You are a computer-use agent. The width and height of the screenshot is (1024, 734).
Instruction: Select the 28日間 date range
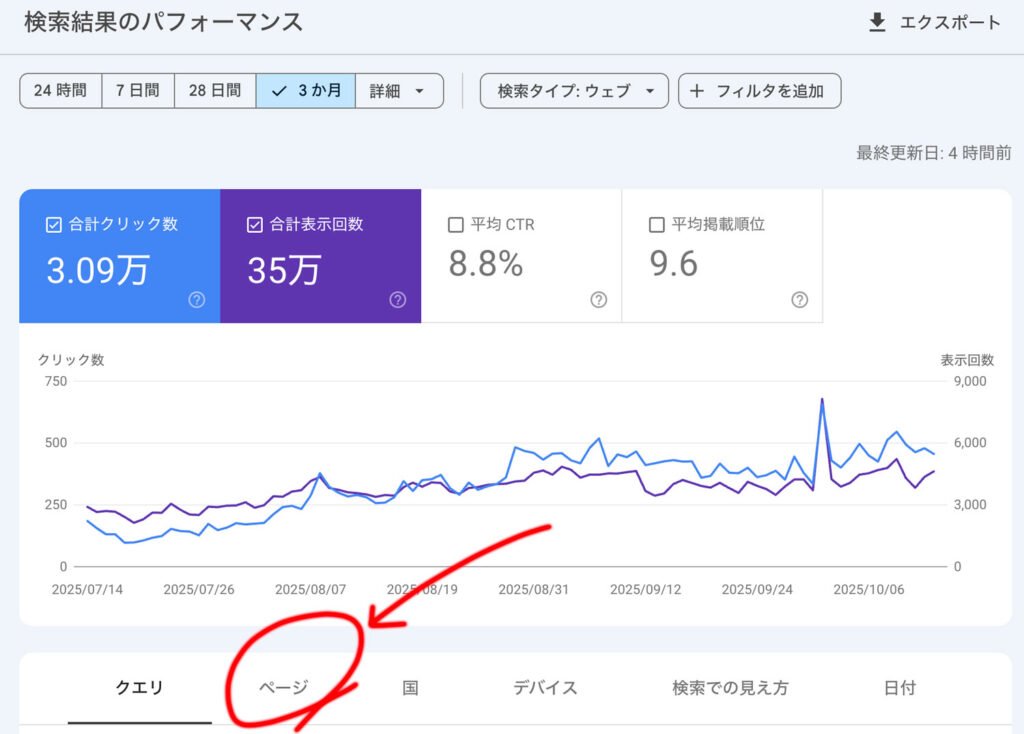pyautogui.click(x=214, y=90)
